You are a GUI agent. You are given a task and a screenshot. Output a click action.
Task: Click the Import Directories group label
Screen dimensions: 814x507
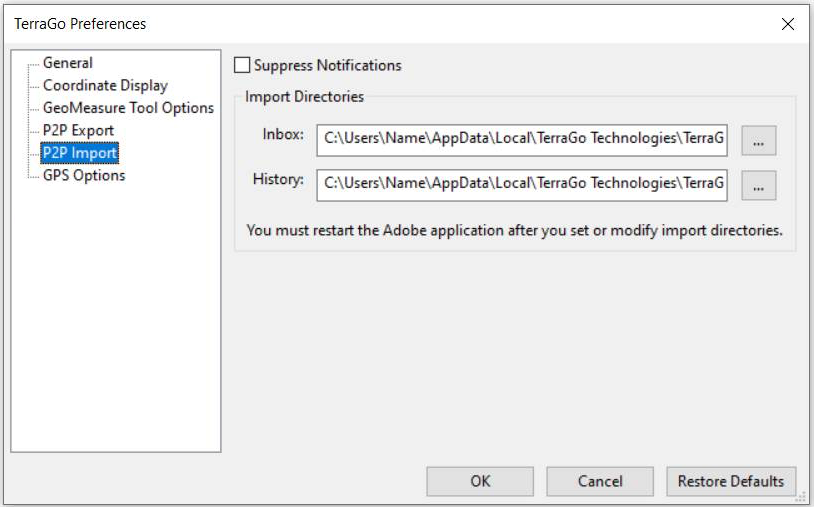[304, 97]
